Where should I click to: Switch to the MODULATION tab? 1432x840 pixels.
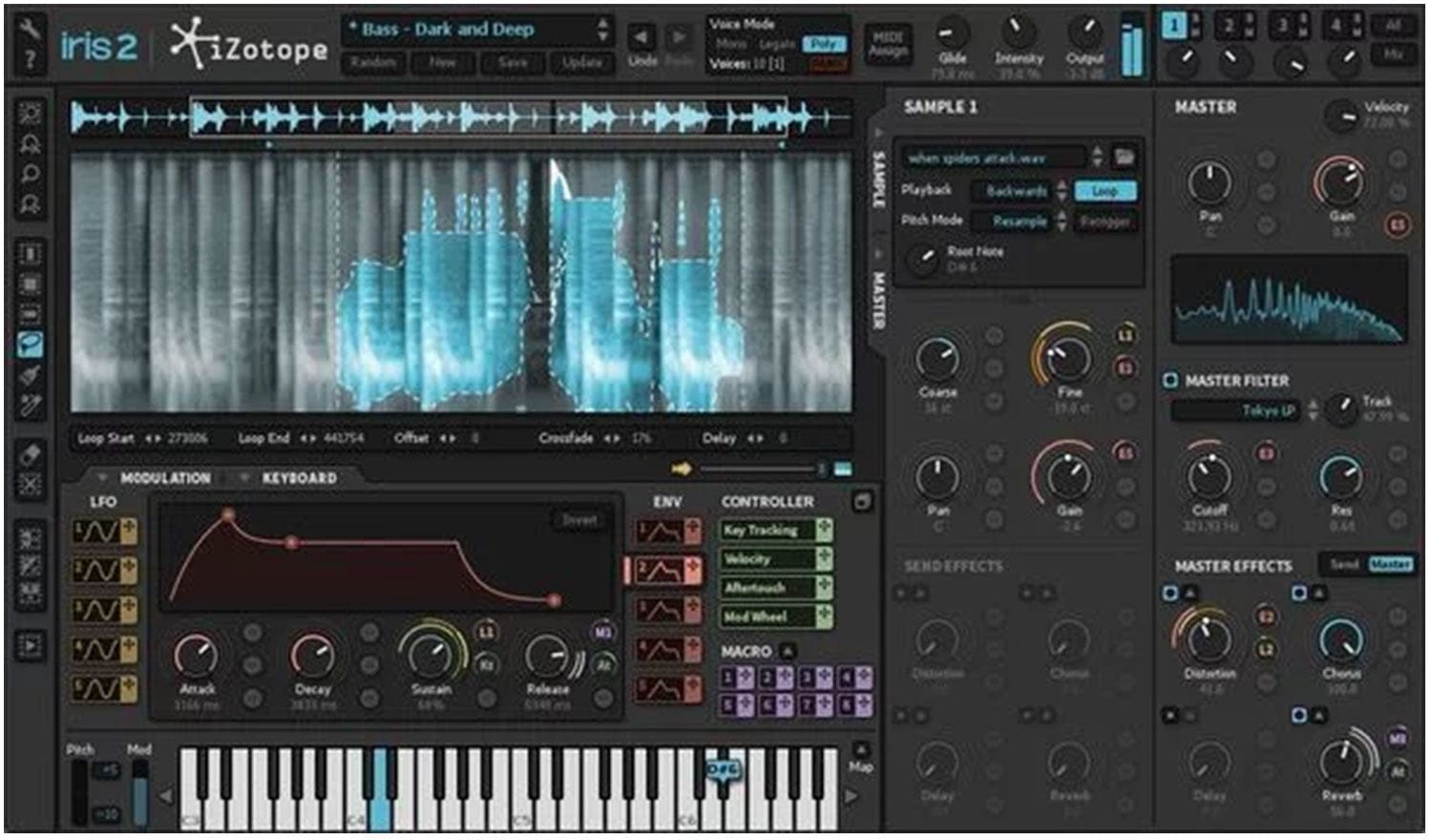[x=165, y=477]
